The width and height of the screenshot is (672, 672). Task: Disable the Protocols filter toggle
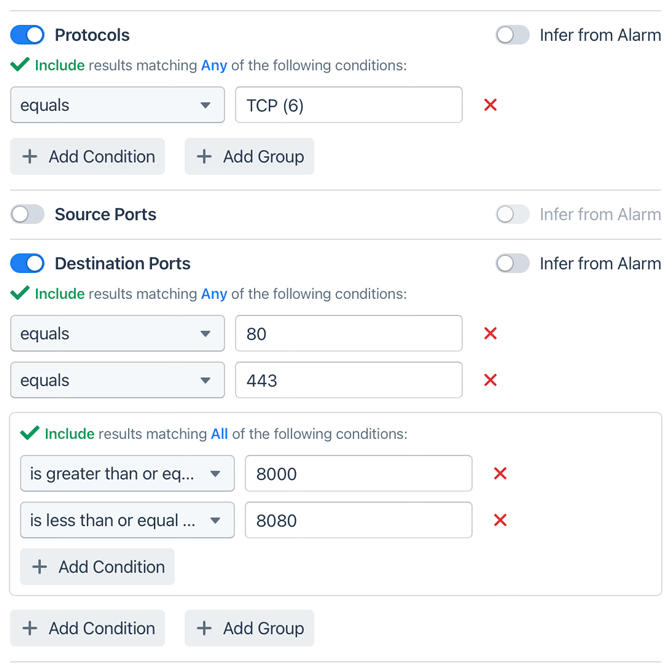28,35
